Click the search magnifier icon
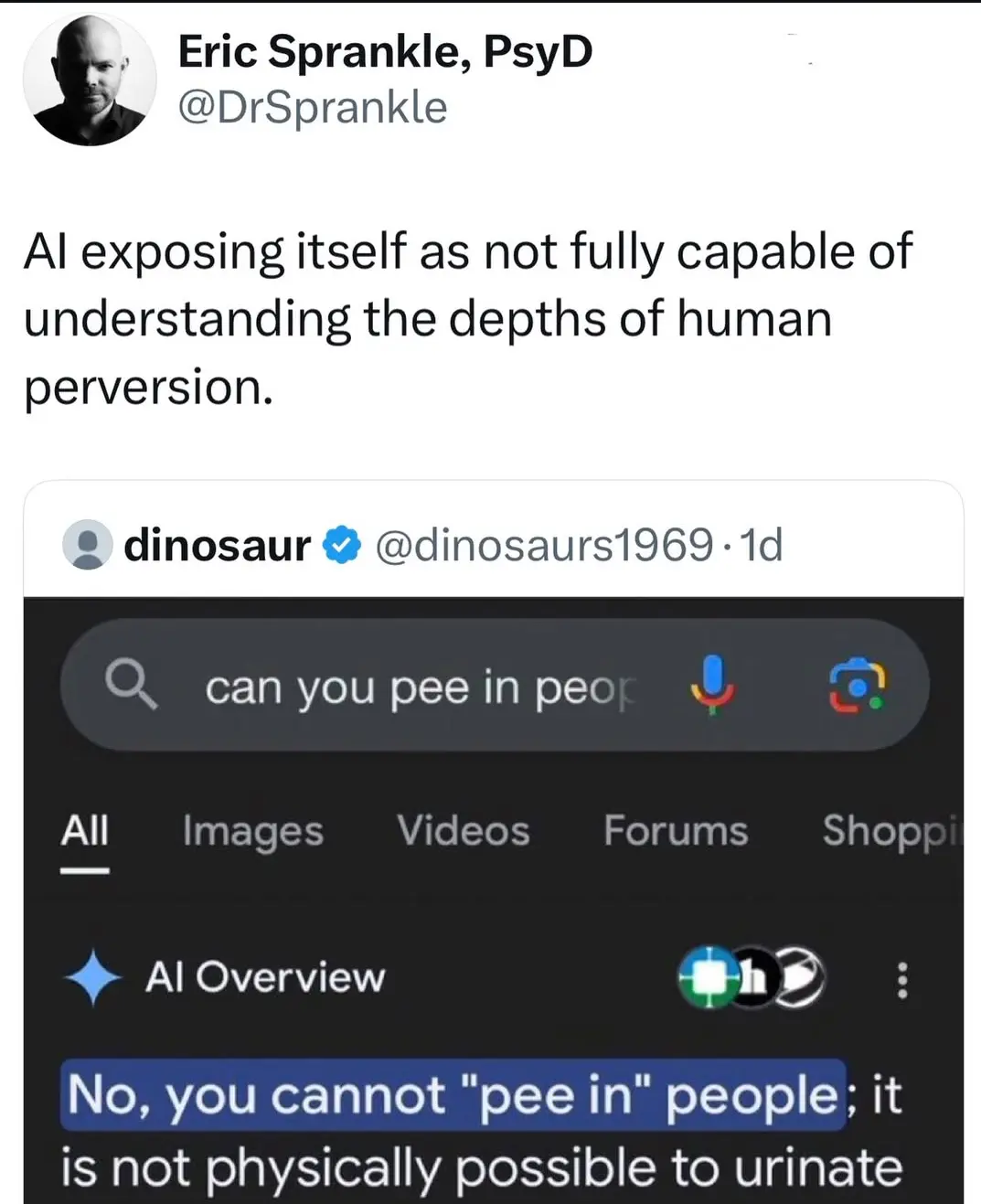This screenshot has height=1204, width=981. point(131,685)
